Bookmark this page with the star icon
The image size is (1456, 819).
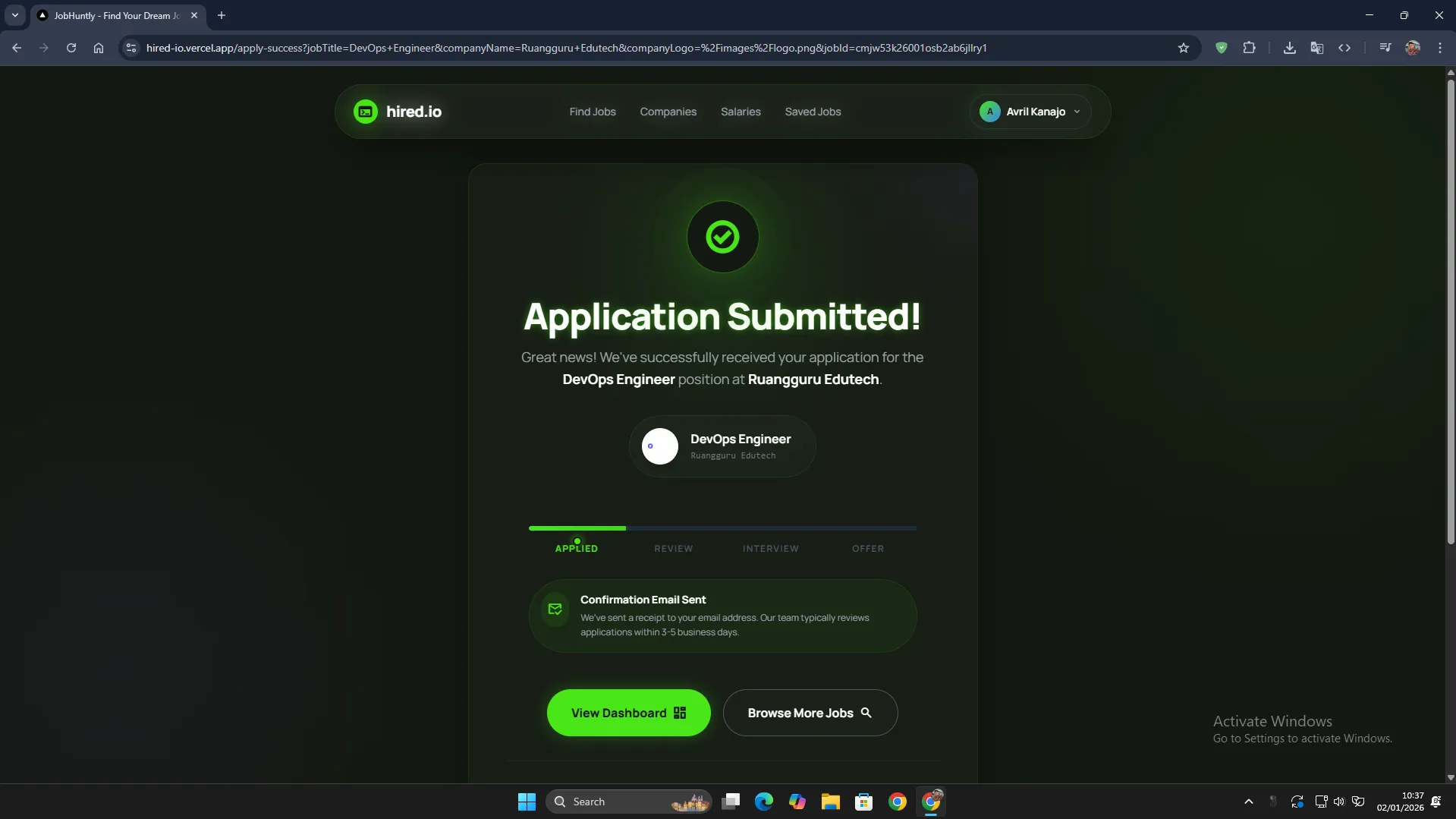click(1183, 48)
